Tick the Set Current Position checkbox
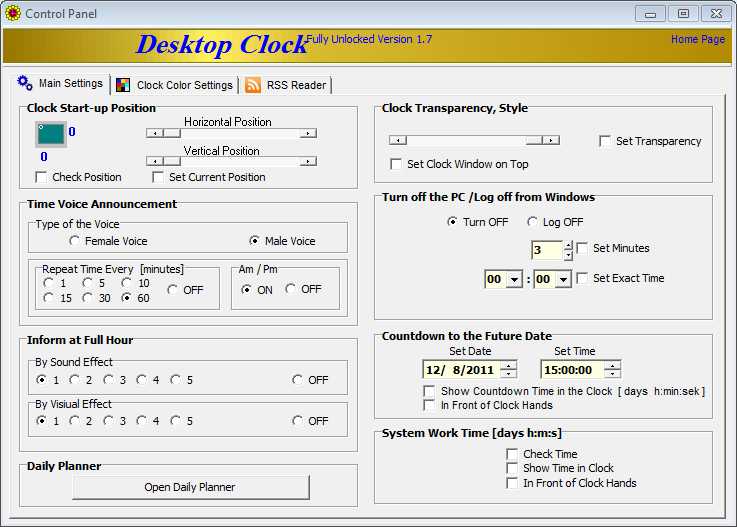The height and width of the screenshot is (527, 737). point(158,177)
